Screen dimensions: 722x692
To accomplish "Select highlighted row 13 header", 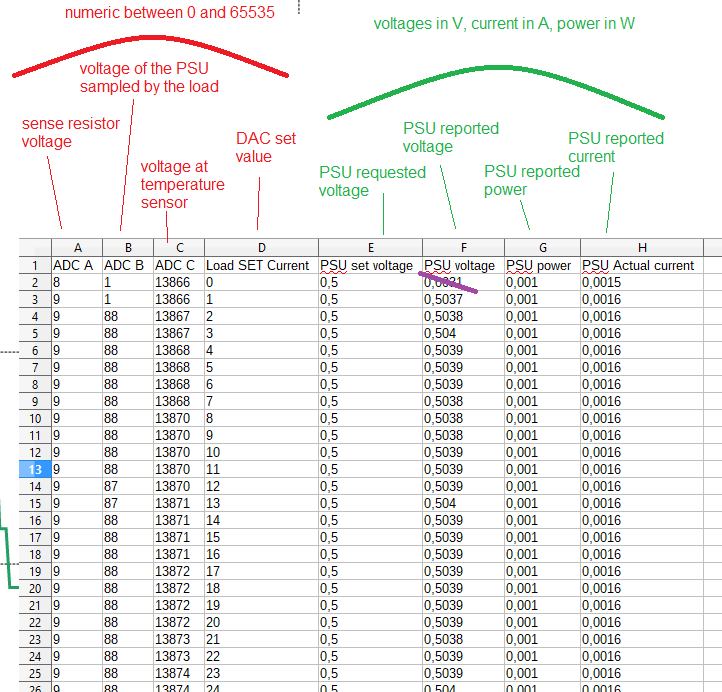I will [x=34, y=469].
